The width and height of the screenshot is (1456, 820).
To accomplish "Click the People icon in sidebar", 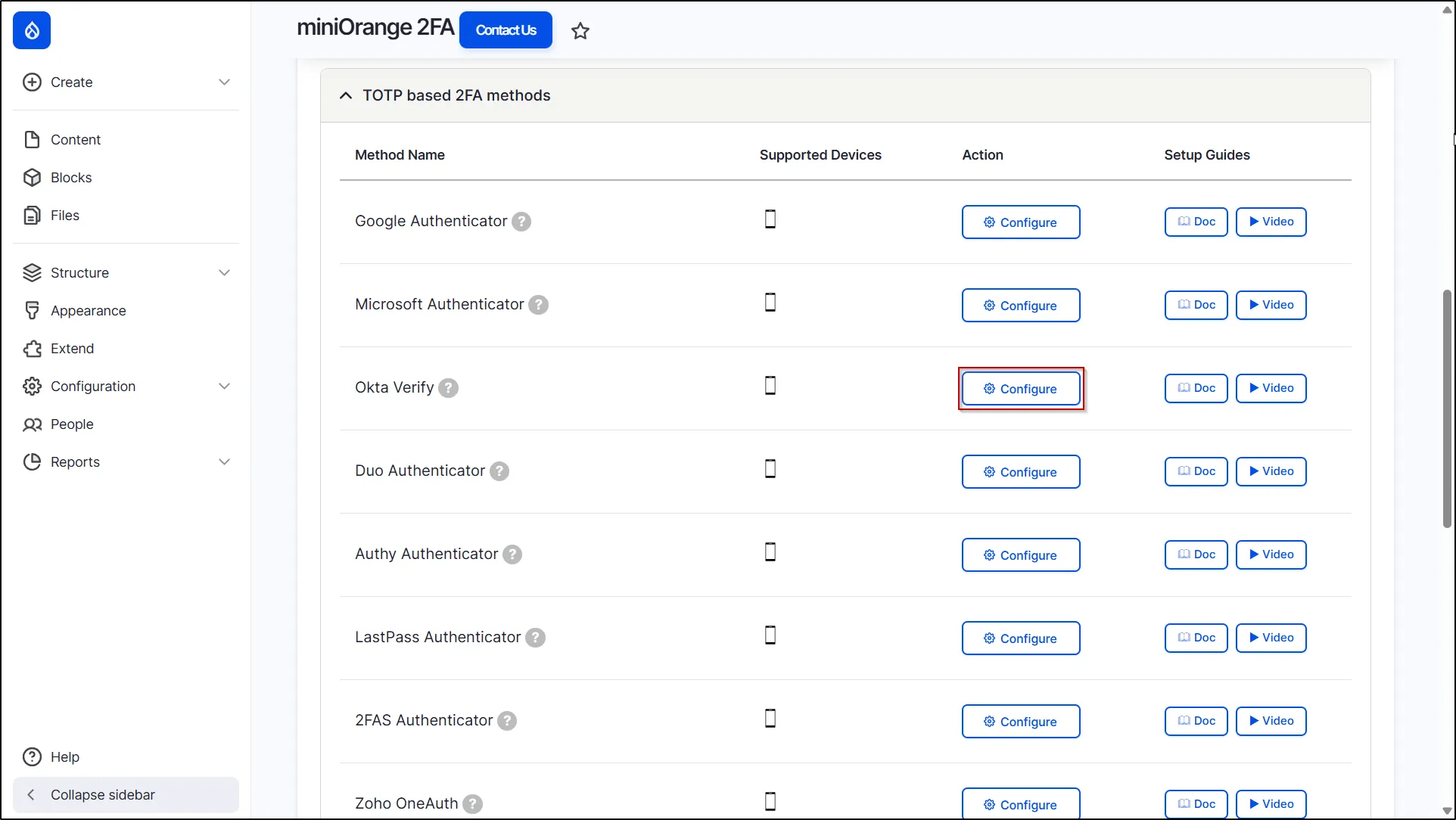I will (x=32, y=424).
